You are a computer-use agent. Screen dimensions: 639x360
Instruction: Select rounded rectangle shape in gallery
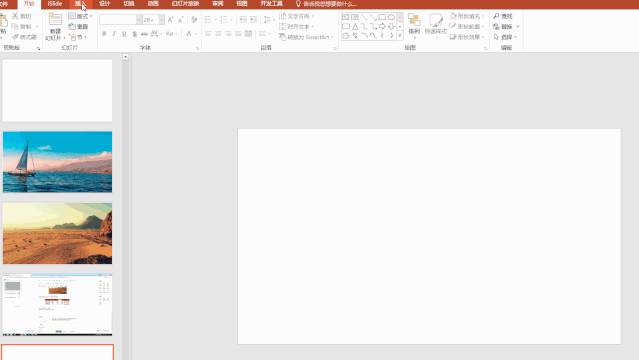click(346, 26)
